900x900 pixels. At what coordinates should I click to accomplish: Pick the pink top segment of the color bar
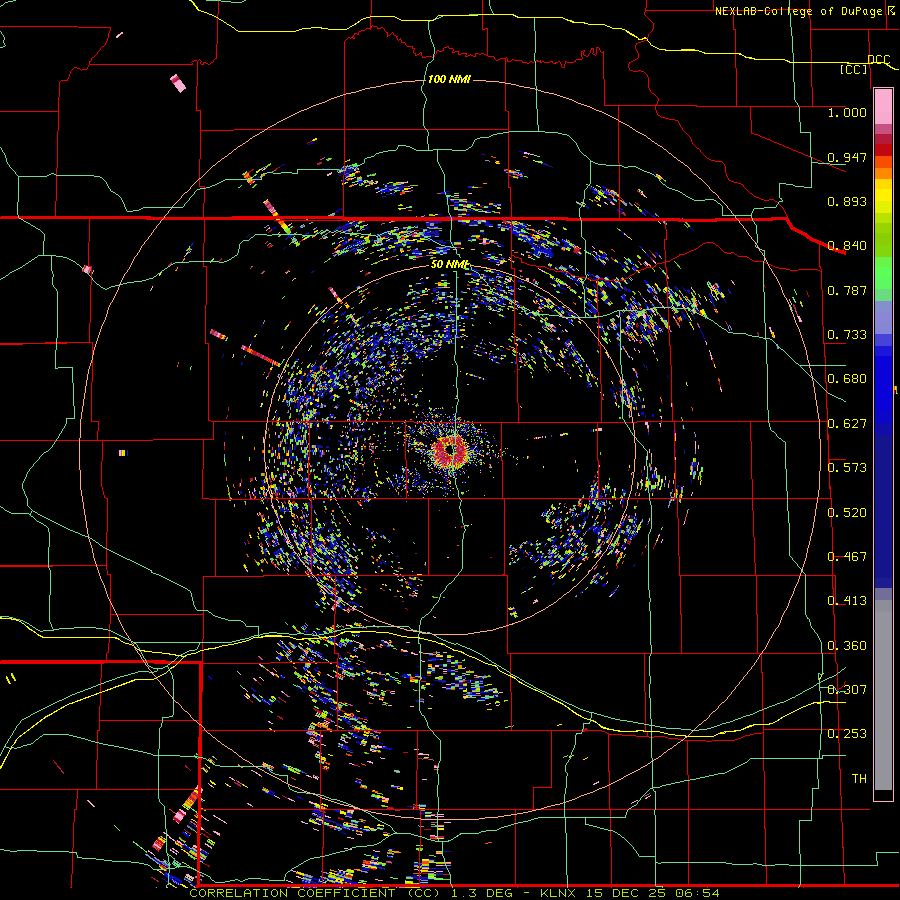point(883,106)
